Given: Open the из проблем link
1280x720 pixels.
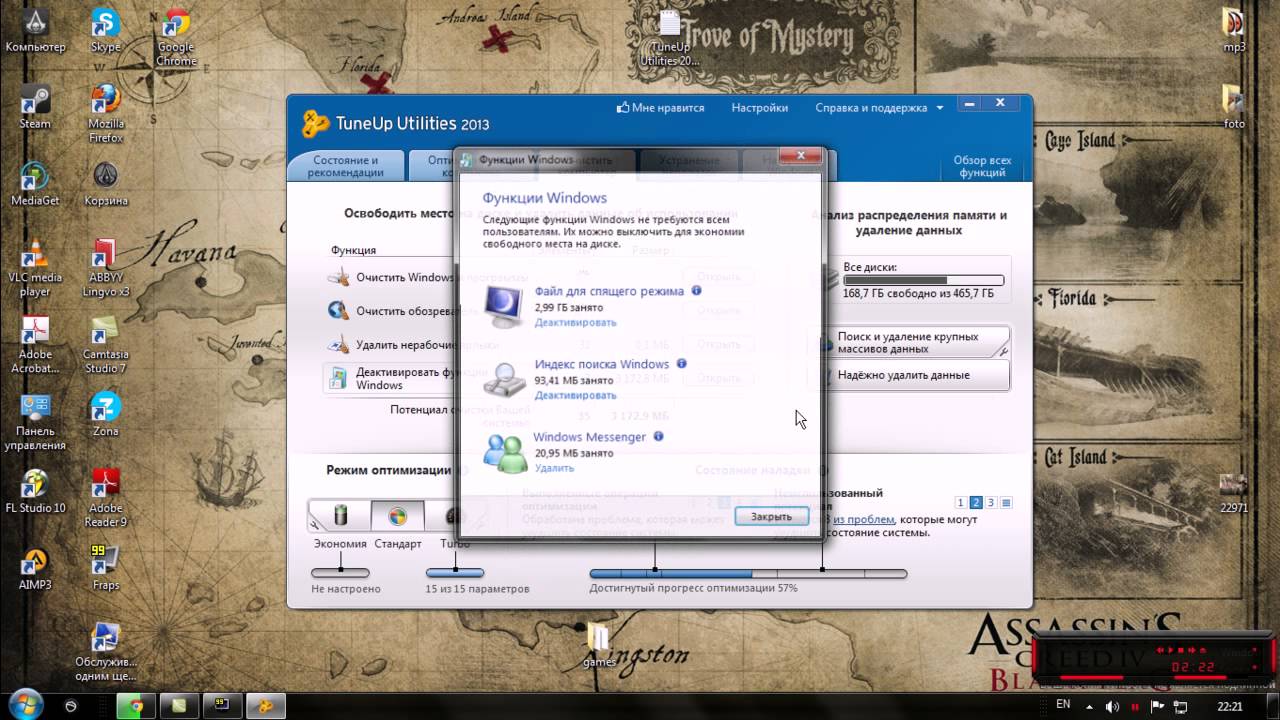Looking at the screenshot, I should point(863,520).
